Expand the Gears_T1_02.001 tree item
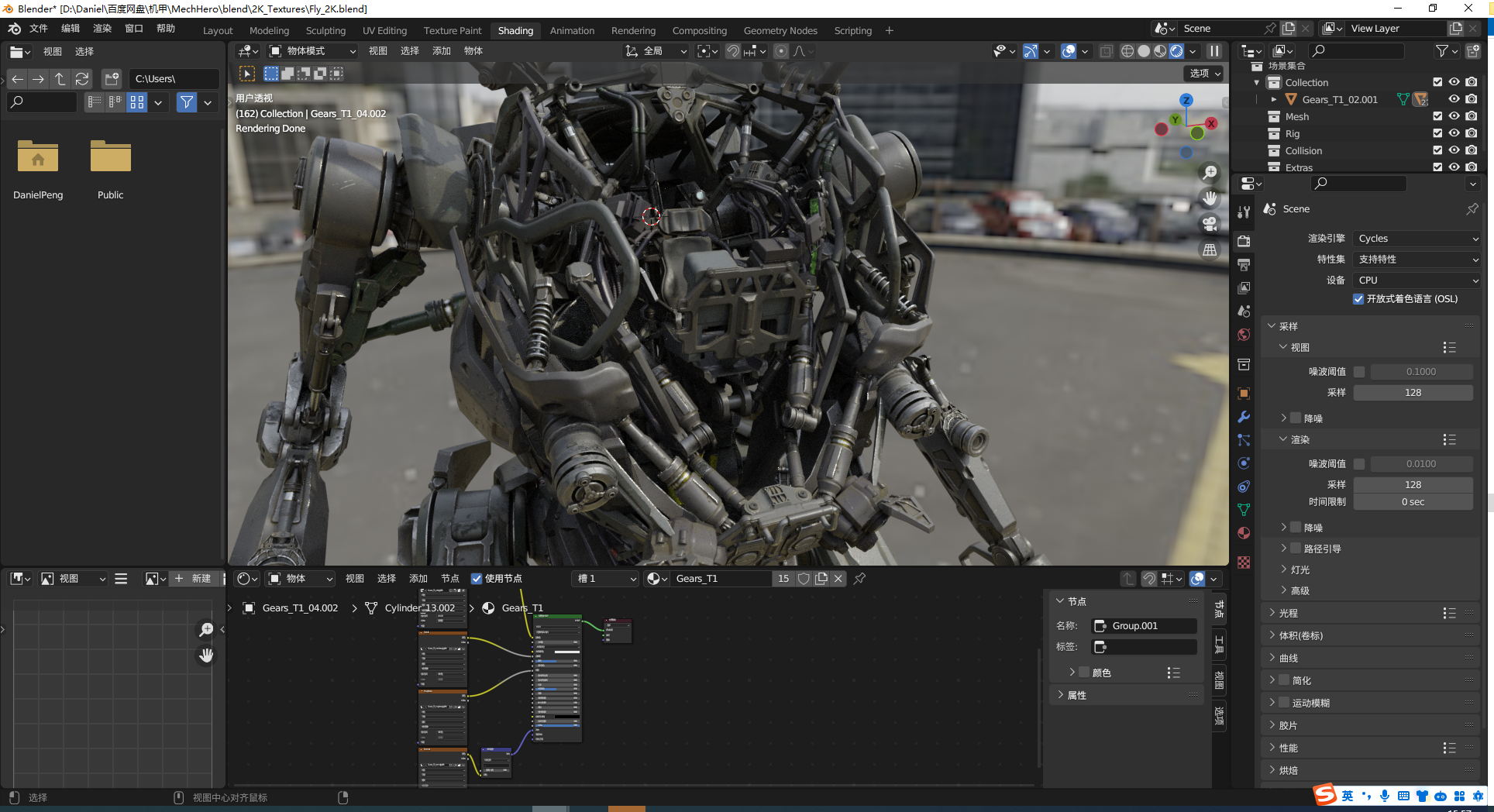Image resolution: width=1494 pixels, height=812 pixels. [x=1273, y=99]
